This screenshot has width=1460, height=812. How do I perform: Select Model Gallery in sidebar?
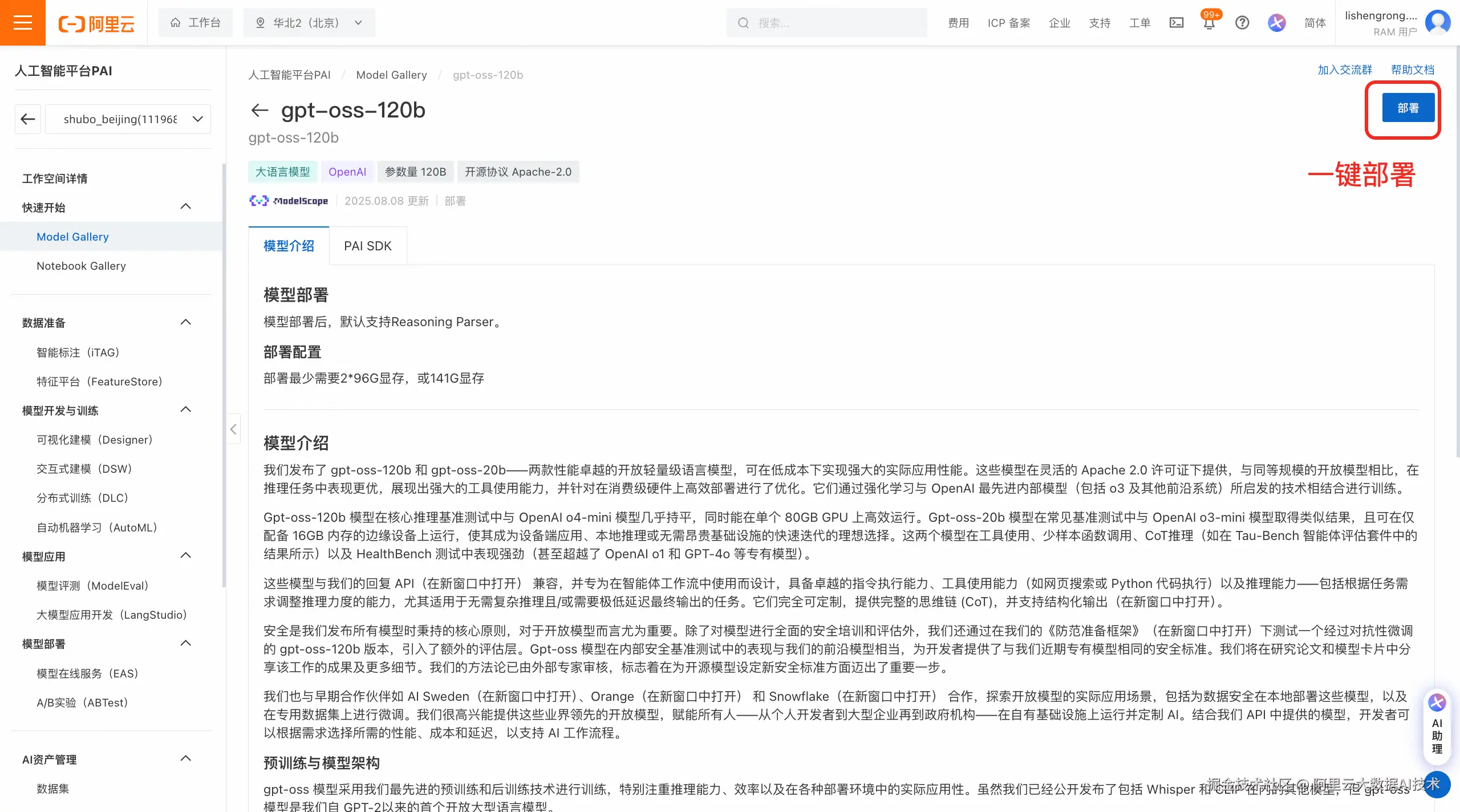111,237
